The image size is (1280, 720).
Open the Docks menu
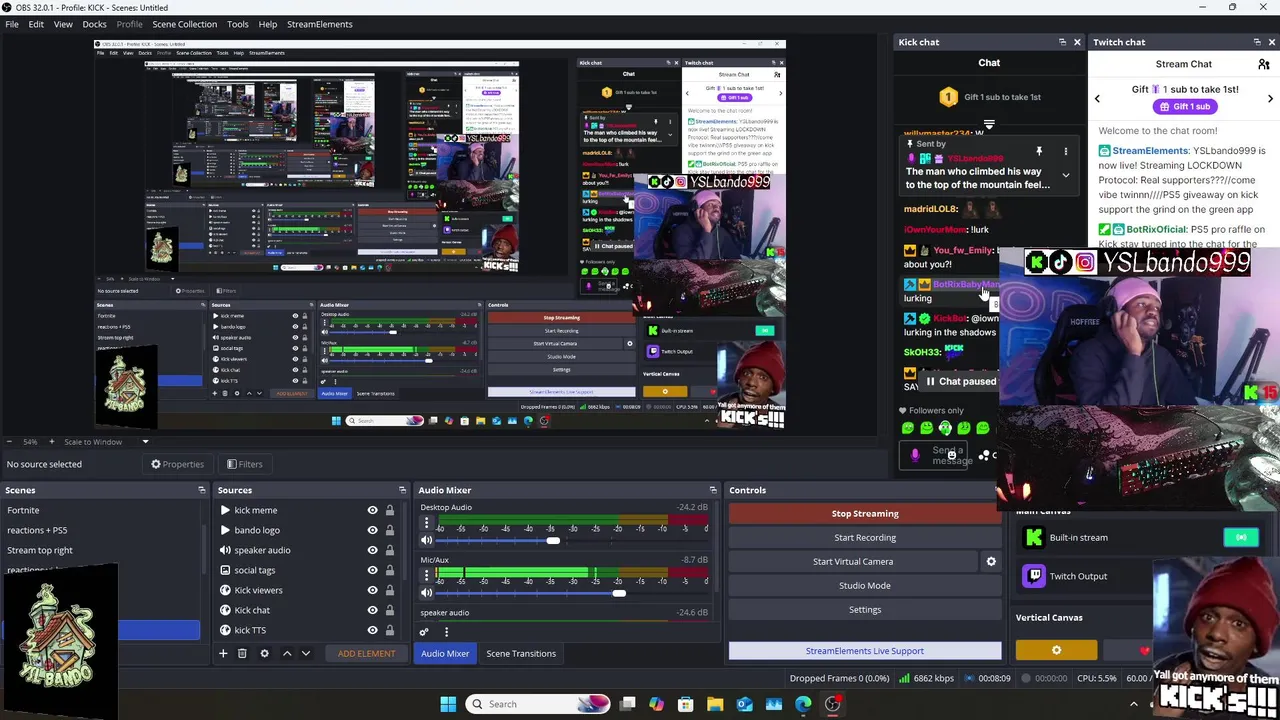pos(94,24)
